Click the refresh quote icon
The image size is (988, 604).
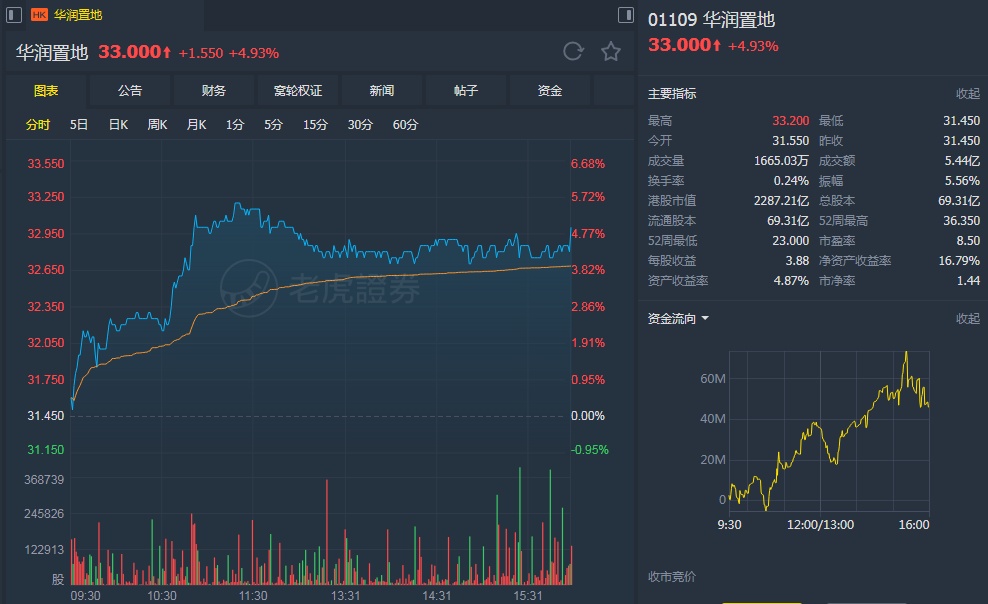pos(573,52)
